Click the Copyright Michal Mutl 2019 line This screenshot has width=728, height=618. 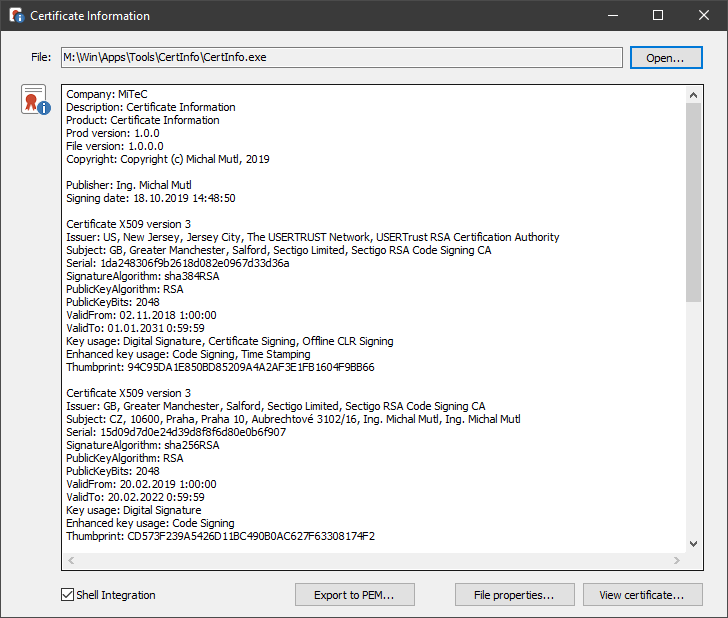coord(168,159)
